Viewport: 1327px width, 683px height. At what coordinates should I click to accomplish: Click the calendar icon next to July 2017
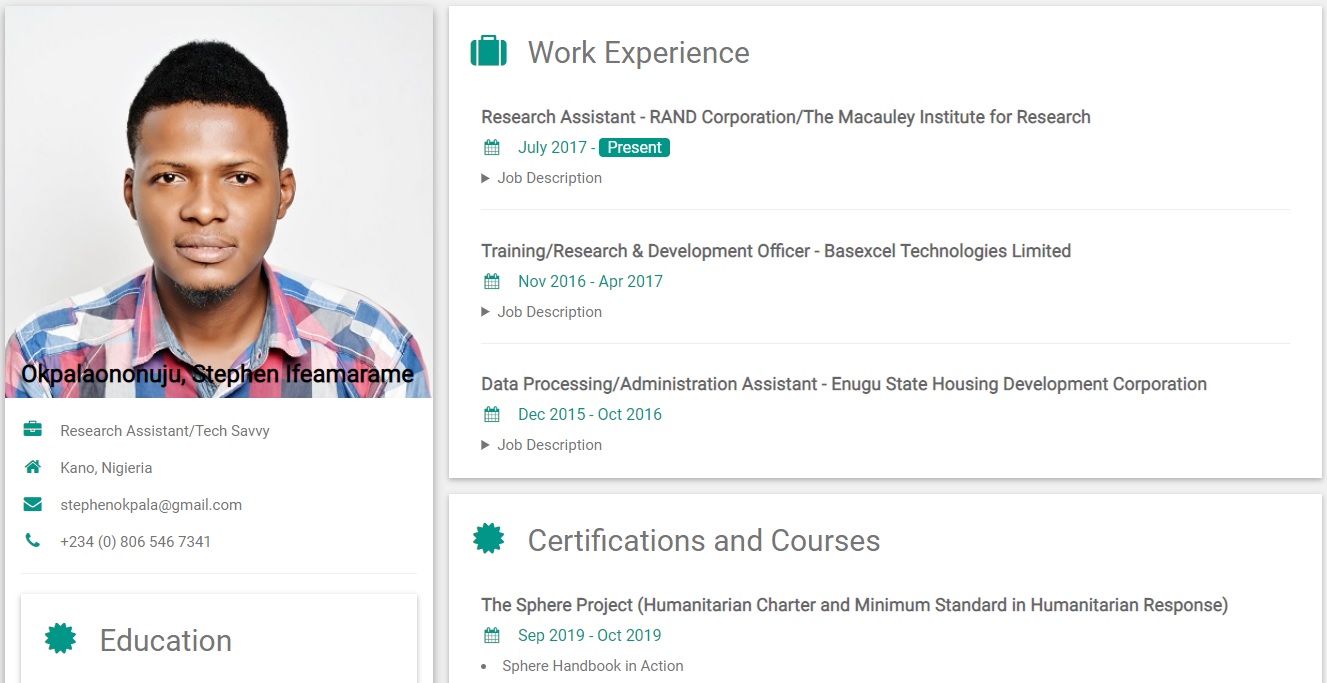pyautogui.click(x=492, y=148)
